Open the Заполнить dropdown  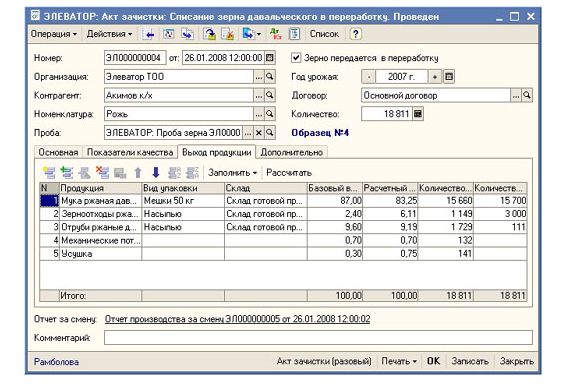[x=232, y=173]
